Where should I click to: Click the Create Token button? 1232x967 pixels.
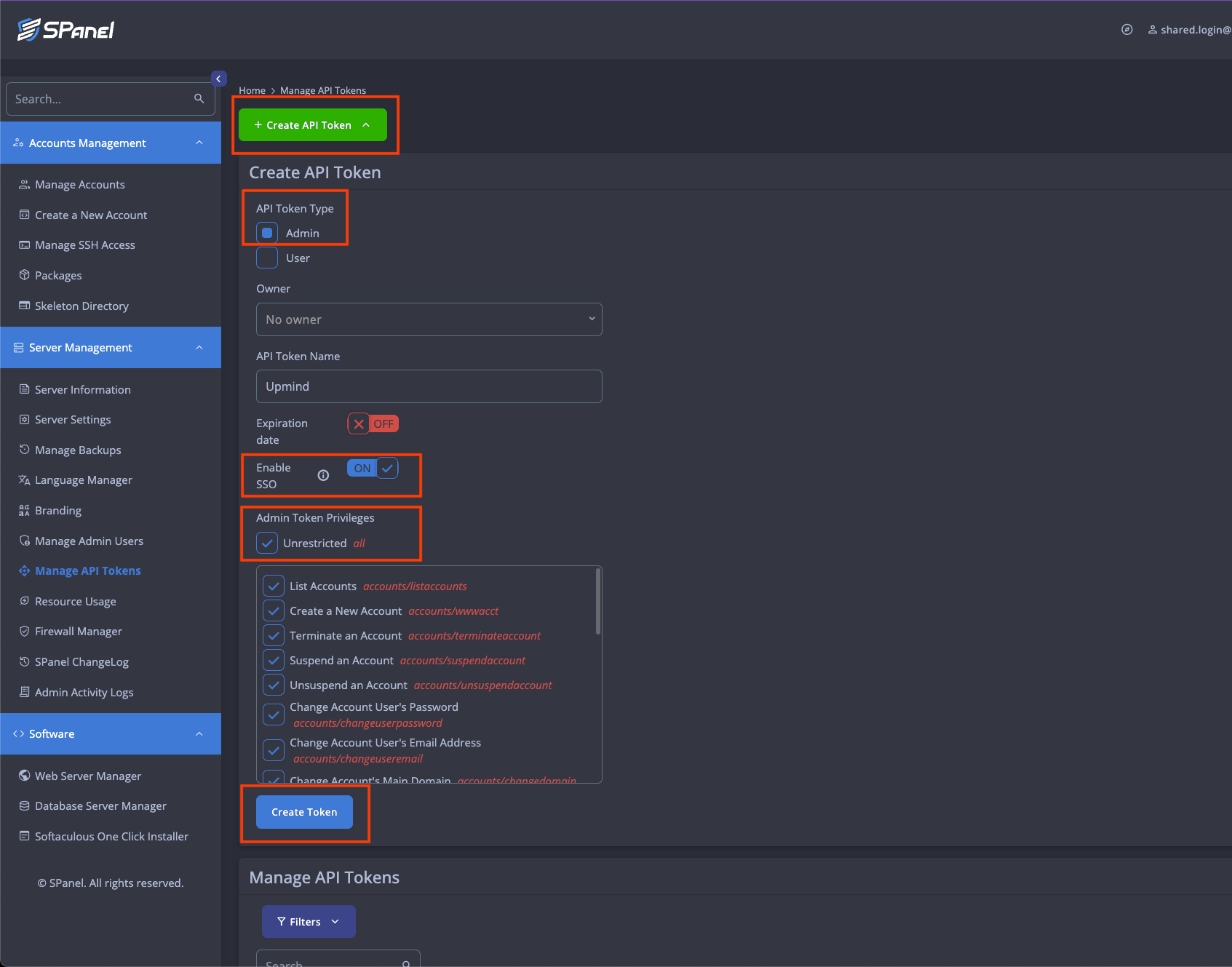(304, 812)
